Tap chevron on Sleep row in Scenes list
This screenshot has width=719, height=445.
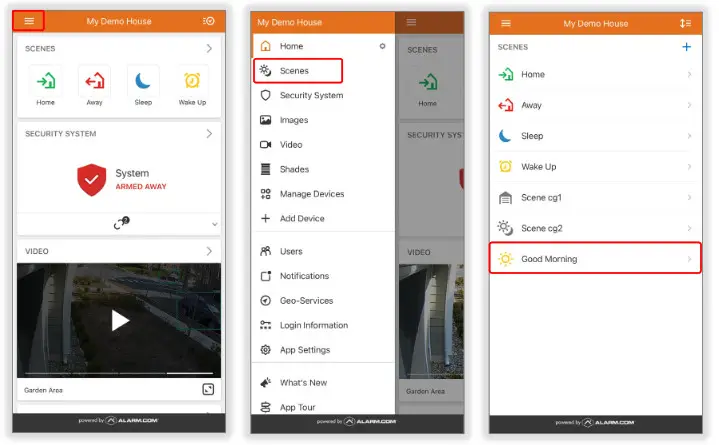(689, 136)
